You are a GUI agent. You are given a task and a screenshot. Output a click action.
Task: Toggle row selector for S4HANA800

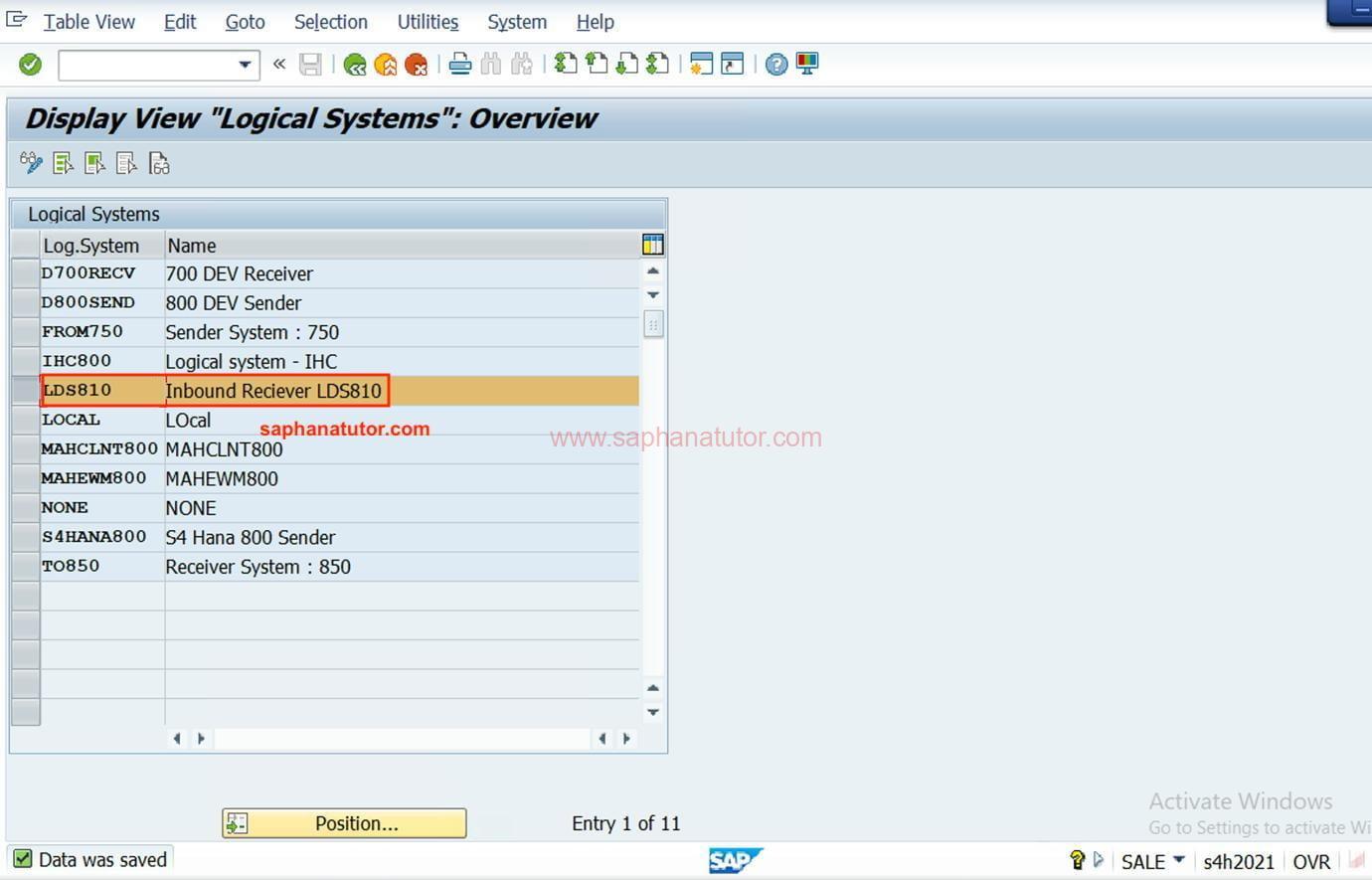click(x=26, y=538)
